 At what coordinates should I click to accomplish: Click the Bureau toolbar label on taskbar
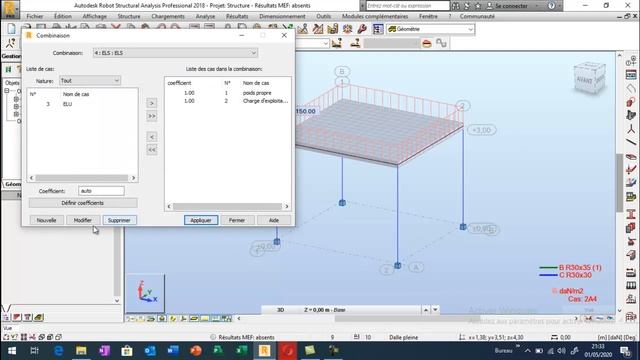pos(503,351)
